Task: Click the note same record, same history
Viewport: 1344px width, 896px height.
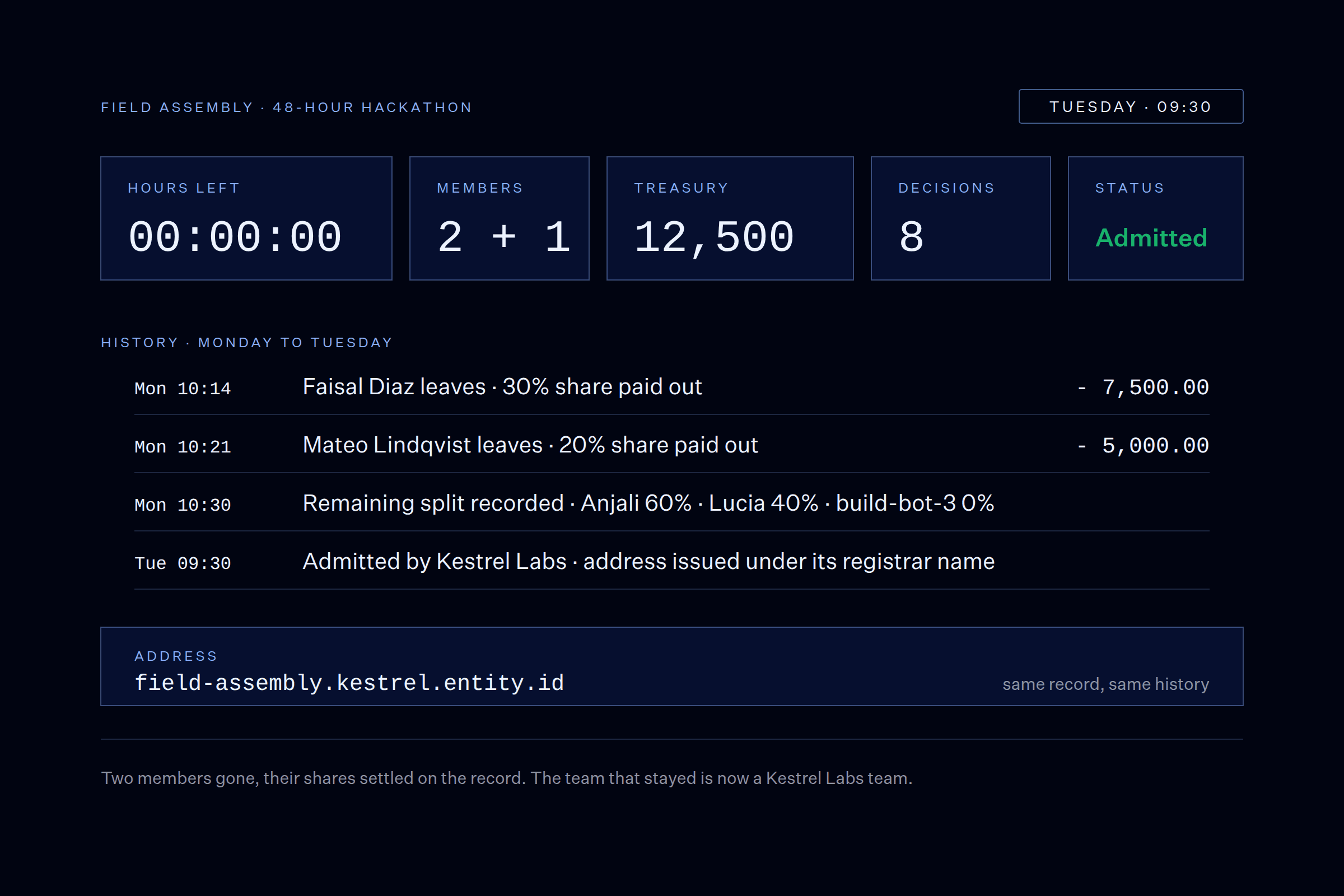Action: coord(1105,684)
